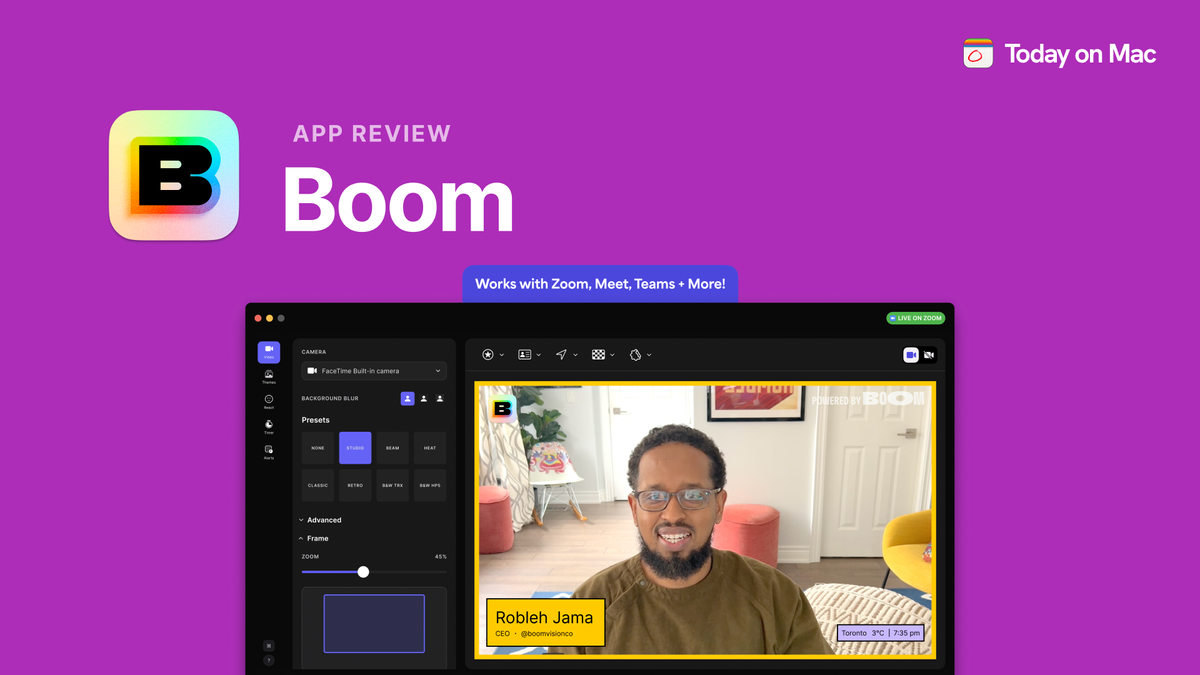The width and height of the screenshot is (1200, 675).
Task: Select the CLASSIC preset
Action: (x=318, y=485)
